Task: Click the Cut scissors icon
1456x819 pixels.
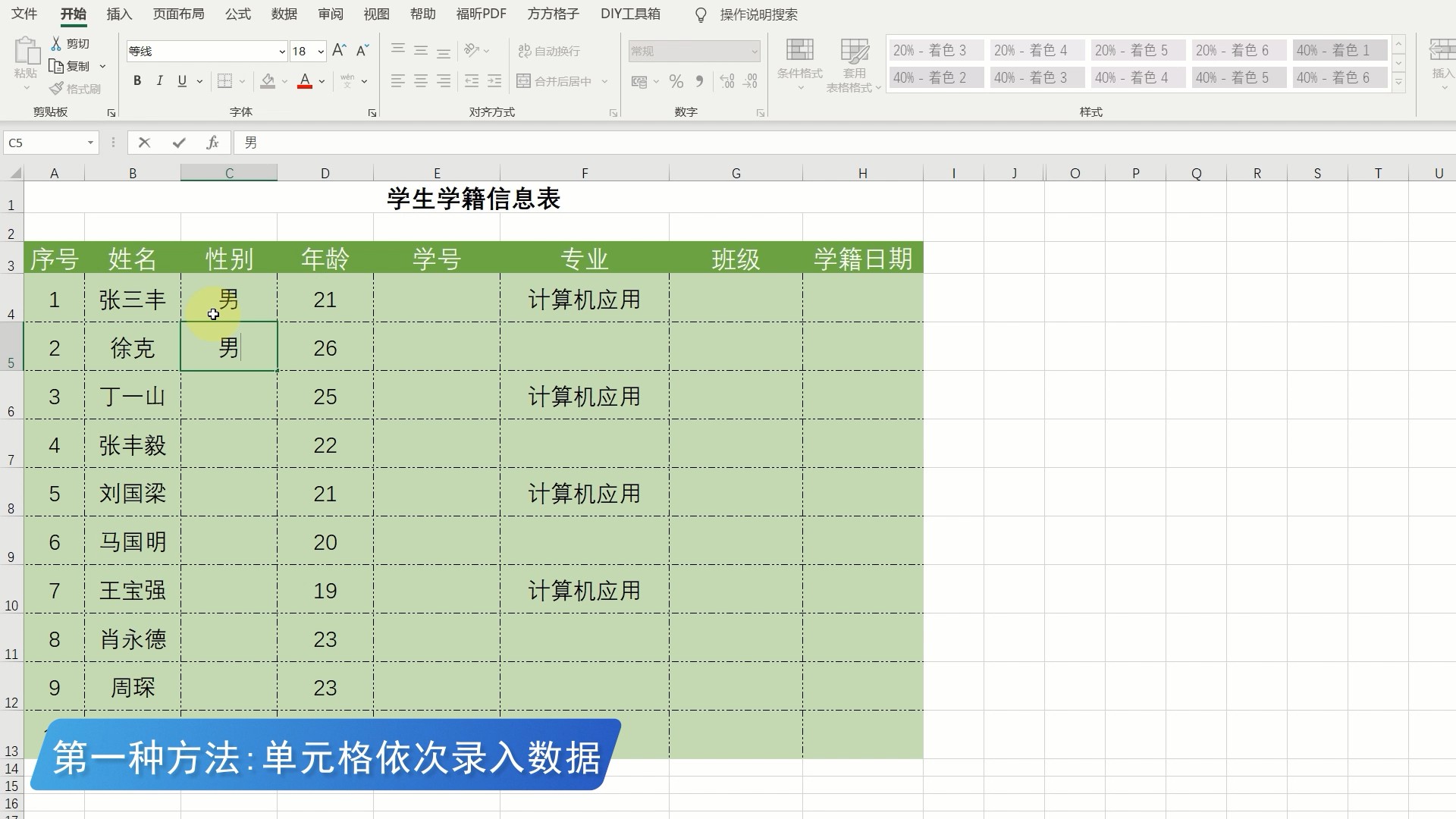Action: [x=56, y=44]
